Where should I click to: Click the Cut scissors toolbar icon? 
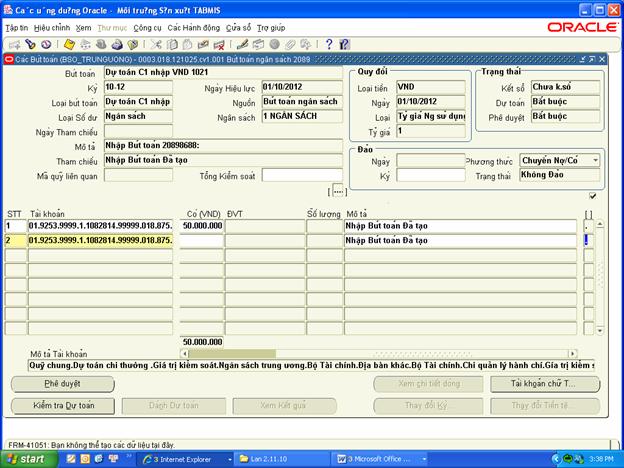[156, 45]
